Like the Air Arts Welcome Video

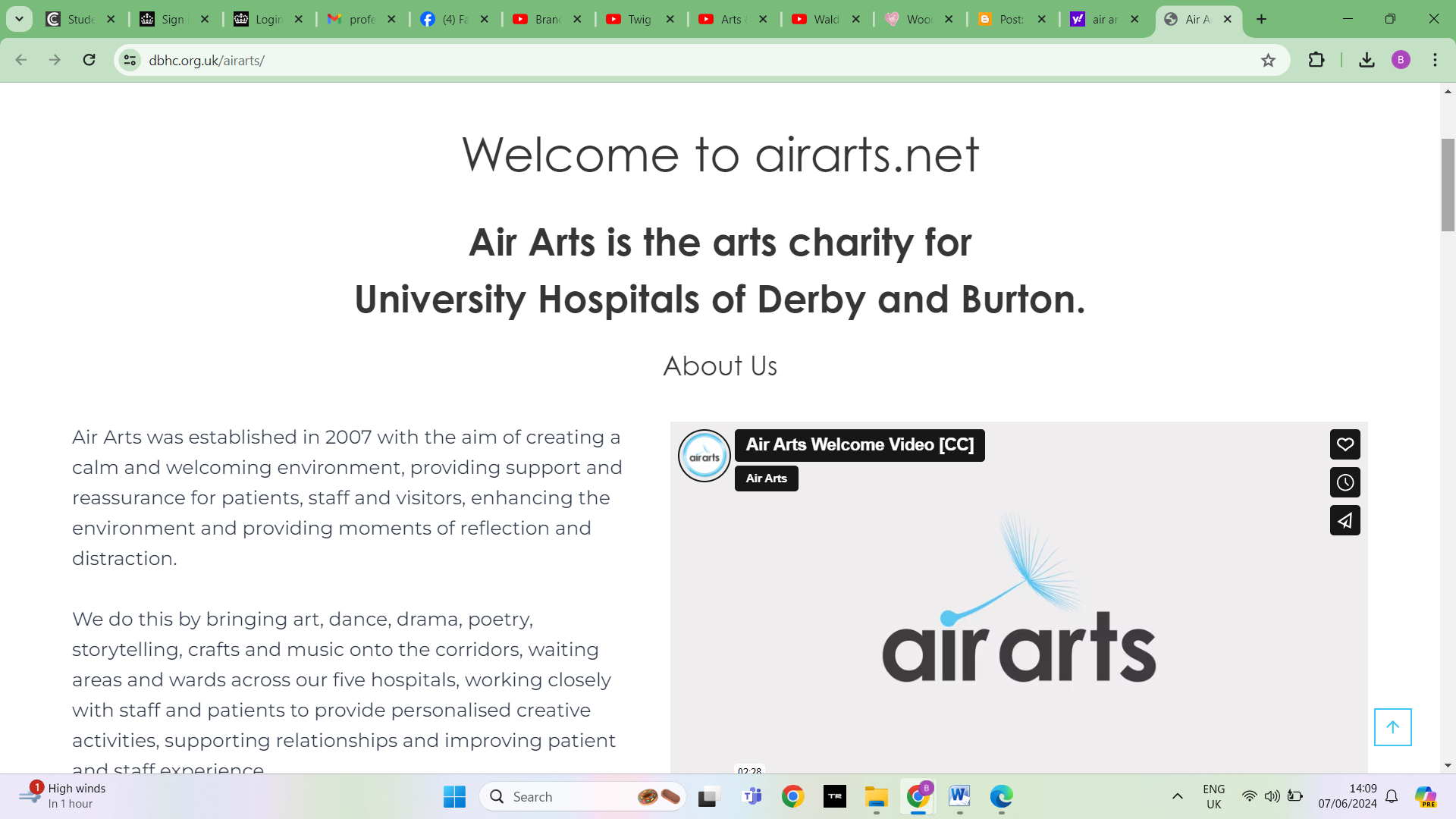[x=1345, y=444]
